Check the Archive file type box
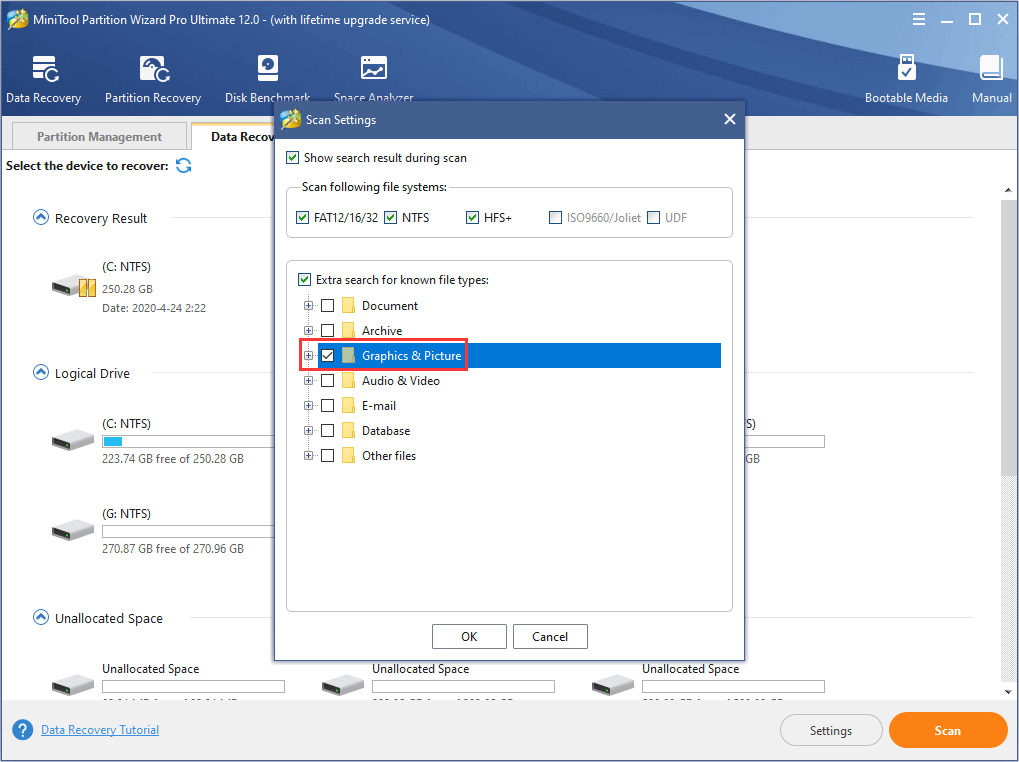The image size is (1019, 762). (x=328, y=330)
